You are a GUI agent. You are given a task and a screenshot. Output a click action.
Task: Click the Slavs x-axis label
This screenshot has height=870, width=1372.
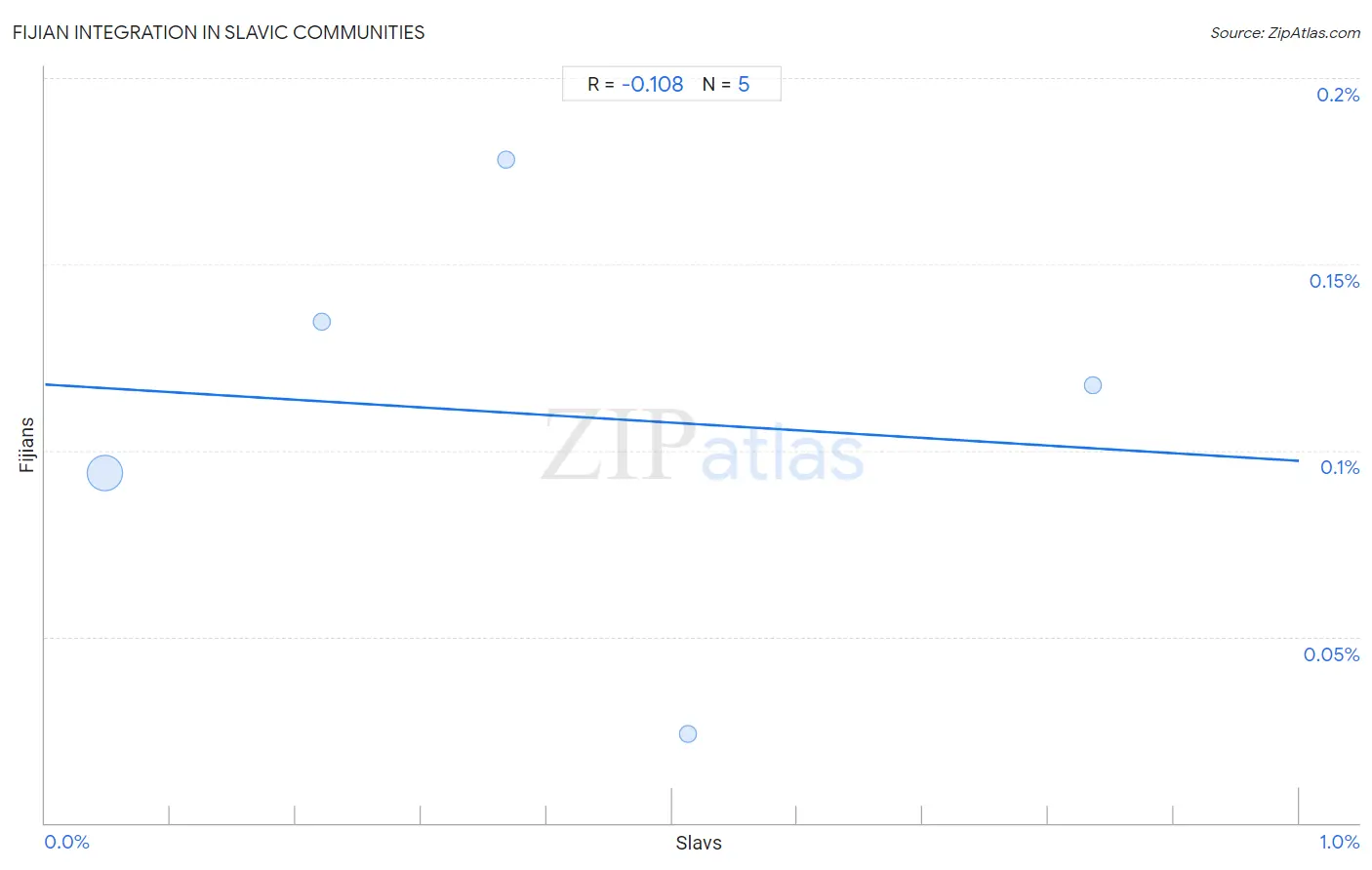click(699, 843)
